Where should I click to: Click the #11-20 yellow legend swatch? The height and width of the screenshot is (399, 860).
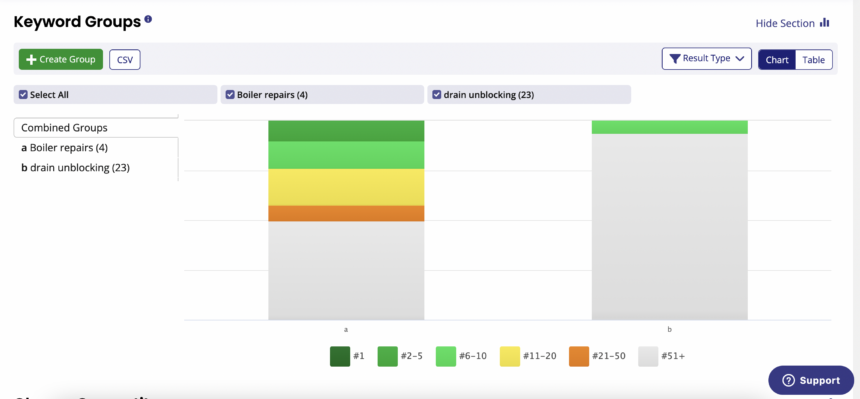click(x=510, y=356)
